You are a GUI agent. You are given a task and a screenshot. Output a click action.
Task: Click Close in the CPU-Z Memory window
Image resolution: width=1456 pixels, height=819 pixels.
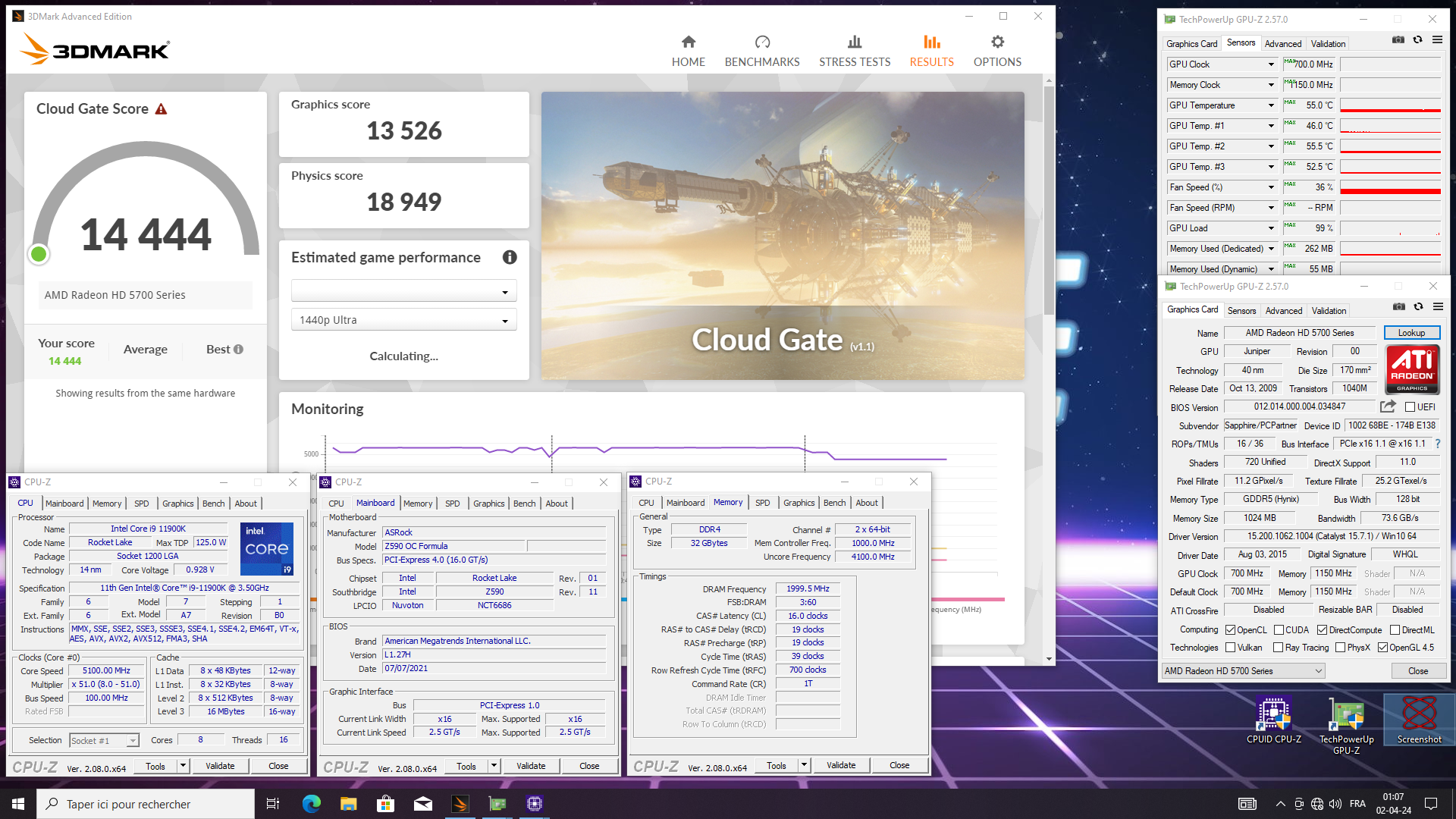coord(899,765)
